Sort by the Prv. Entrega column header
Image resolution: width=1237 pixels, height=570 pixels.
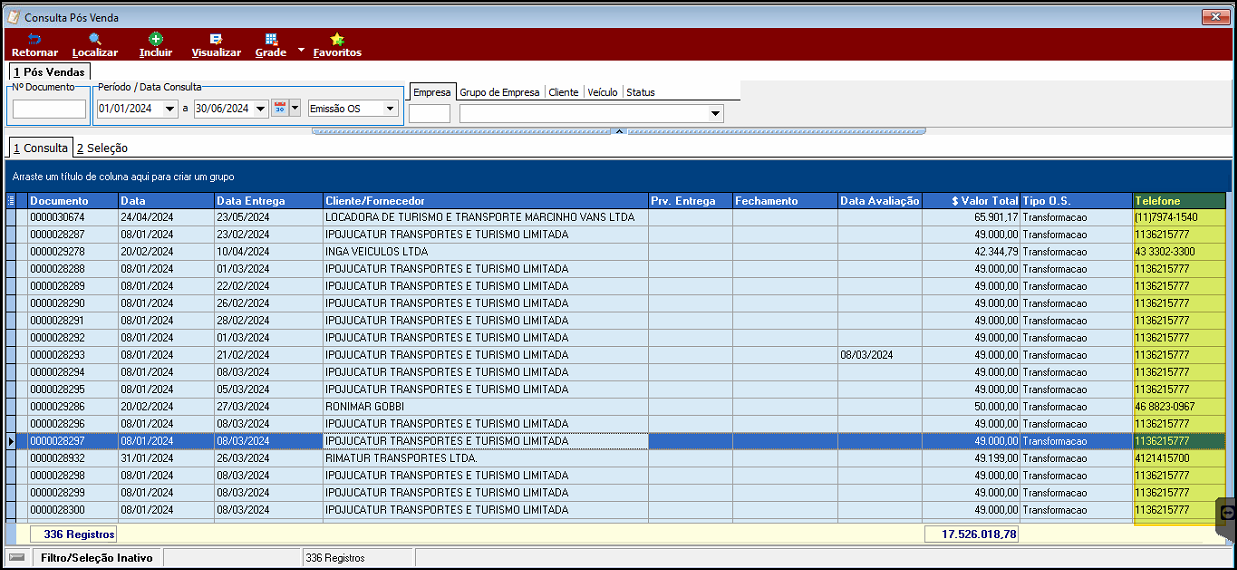690,201
